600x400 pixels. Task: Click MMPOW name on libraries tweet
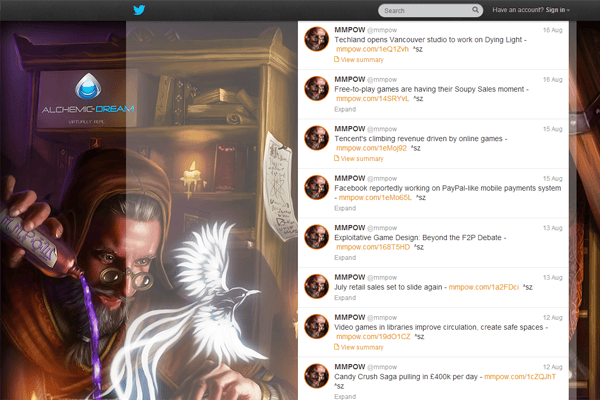(x=350, y=317)
